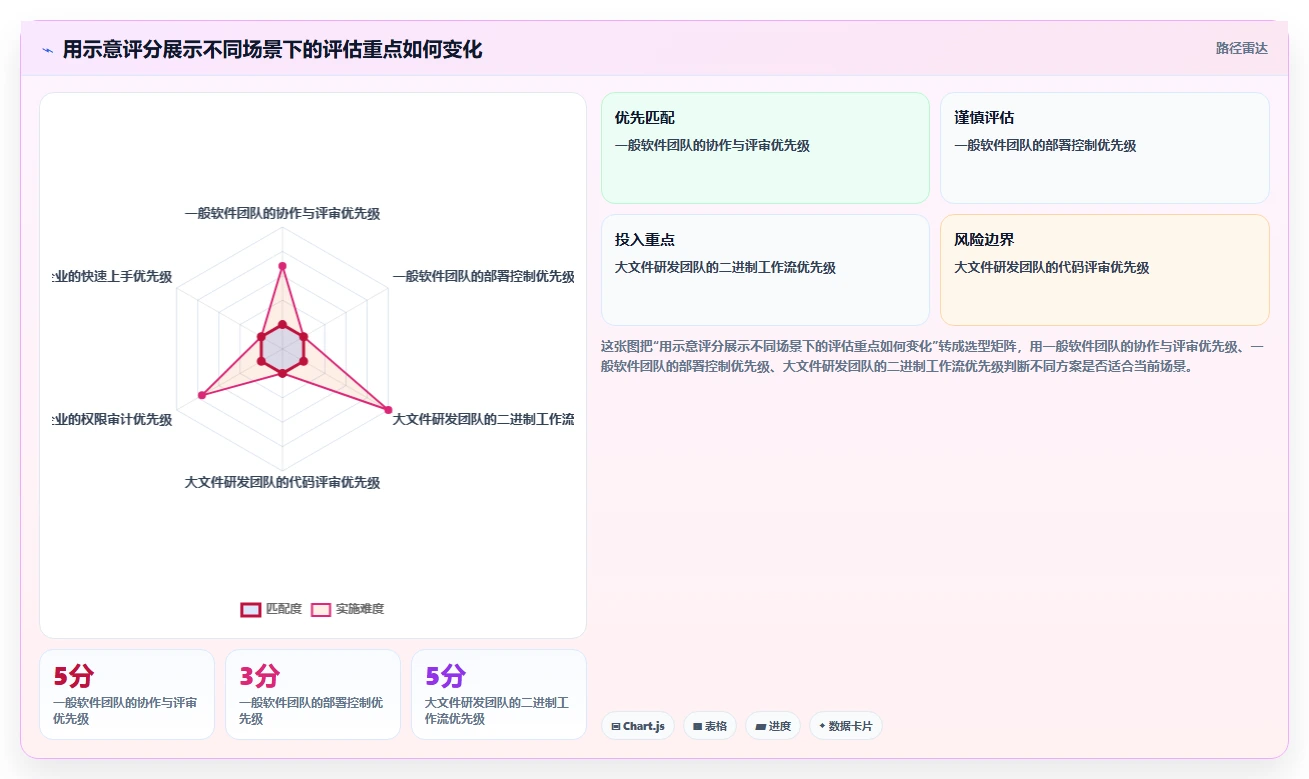The image size is (1309, 779).
Task: Click the purple 5分 stat card for 二进制工作流优先级
Action: click(499, 695)
